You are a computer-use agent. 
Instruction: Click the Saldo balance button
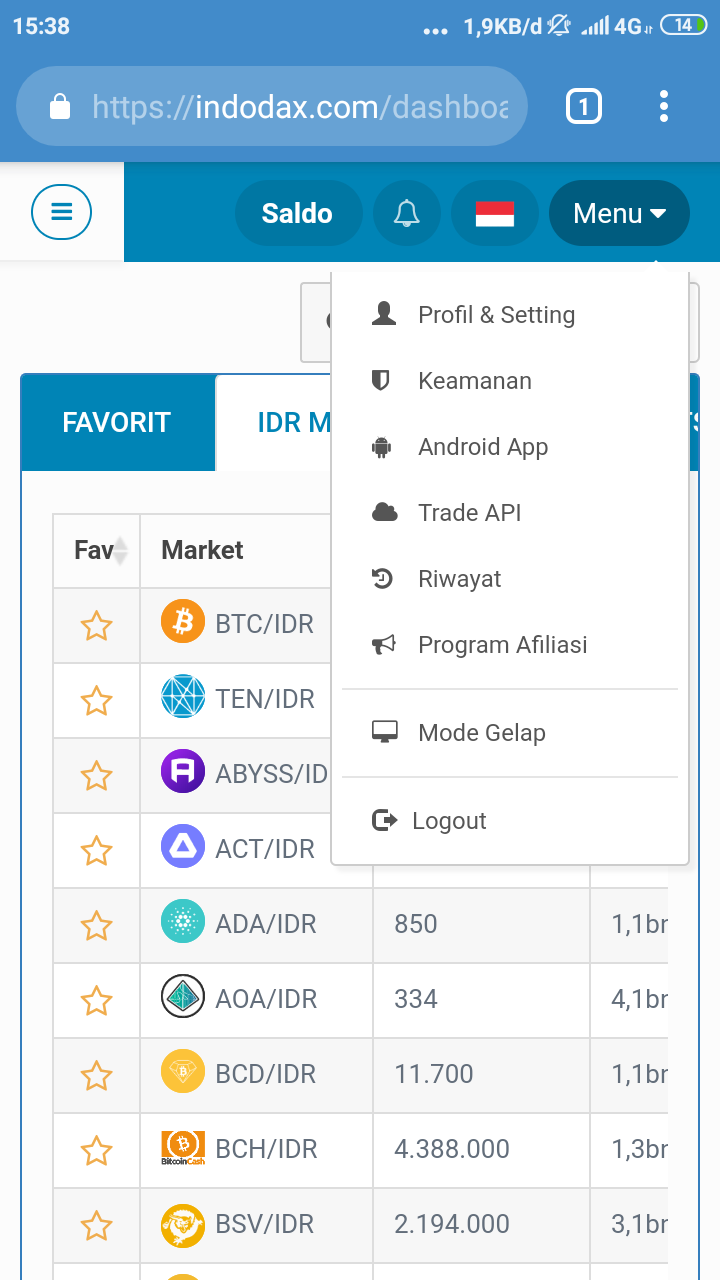coord(297,213)
